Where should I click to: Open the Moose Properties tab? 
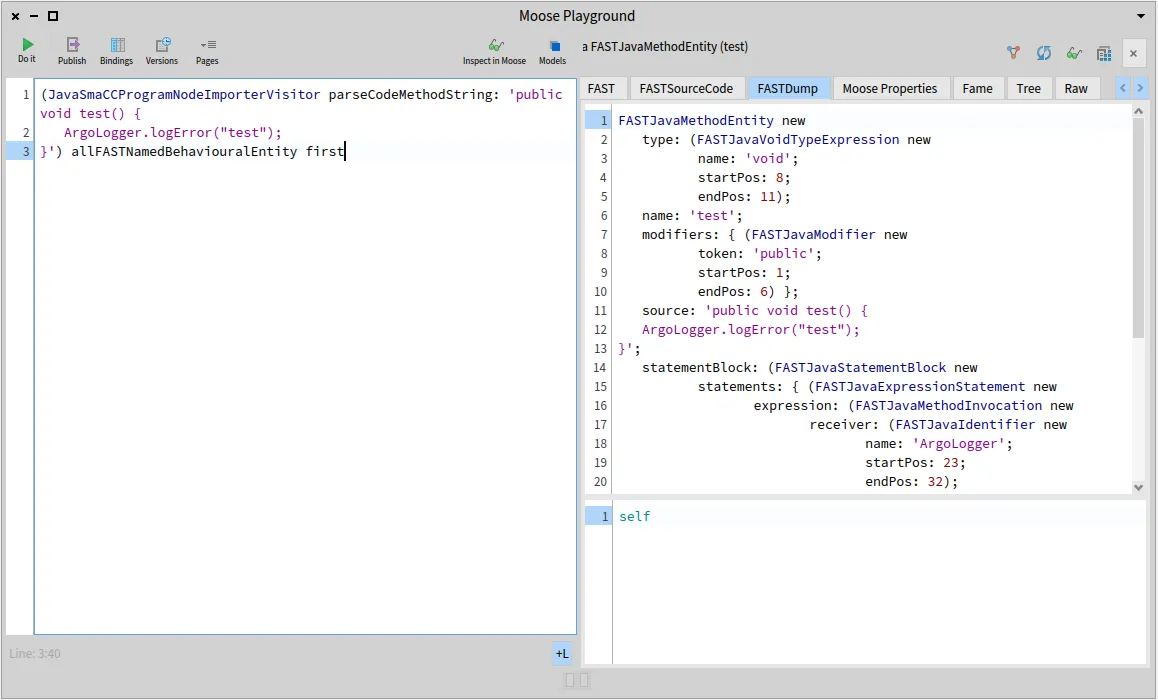(889, 89)
